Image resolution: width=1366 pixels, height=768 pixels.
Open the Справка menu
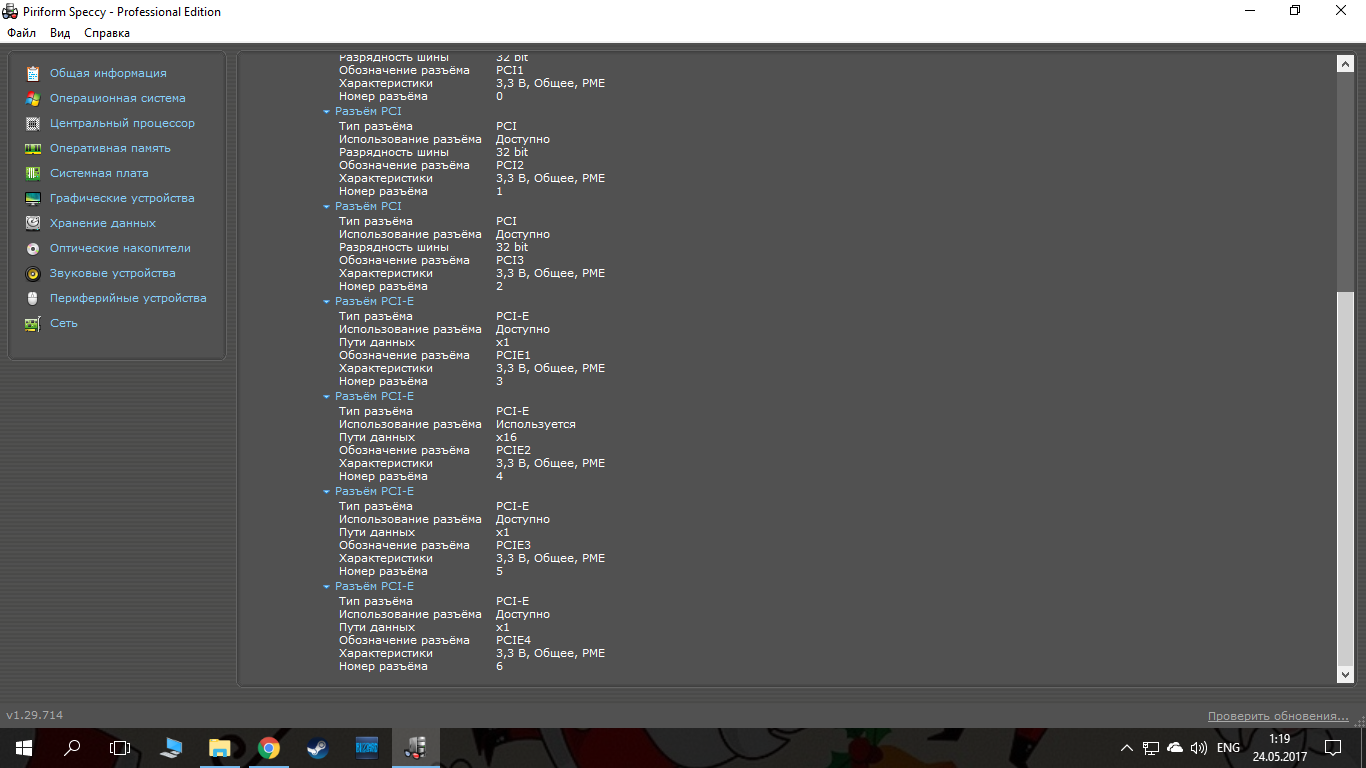(x=107, y=33)
